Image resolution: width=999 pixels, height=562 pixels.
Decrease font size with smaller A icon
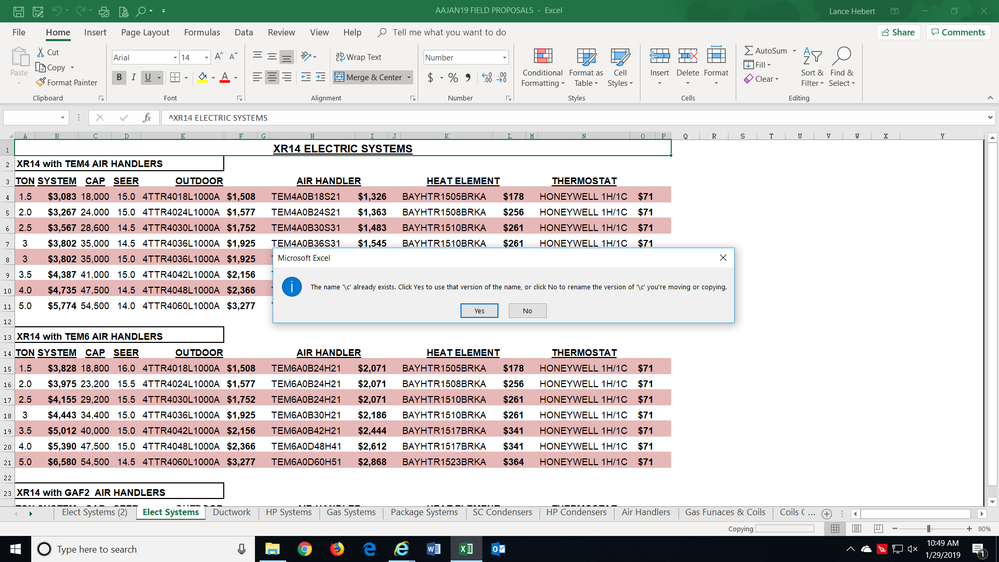pos(233,57)
